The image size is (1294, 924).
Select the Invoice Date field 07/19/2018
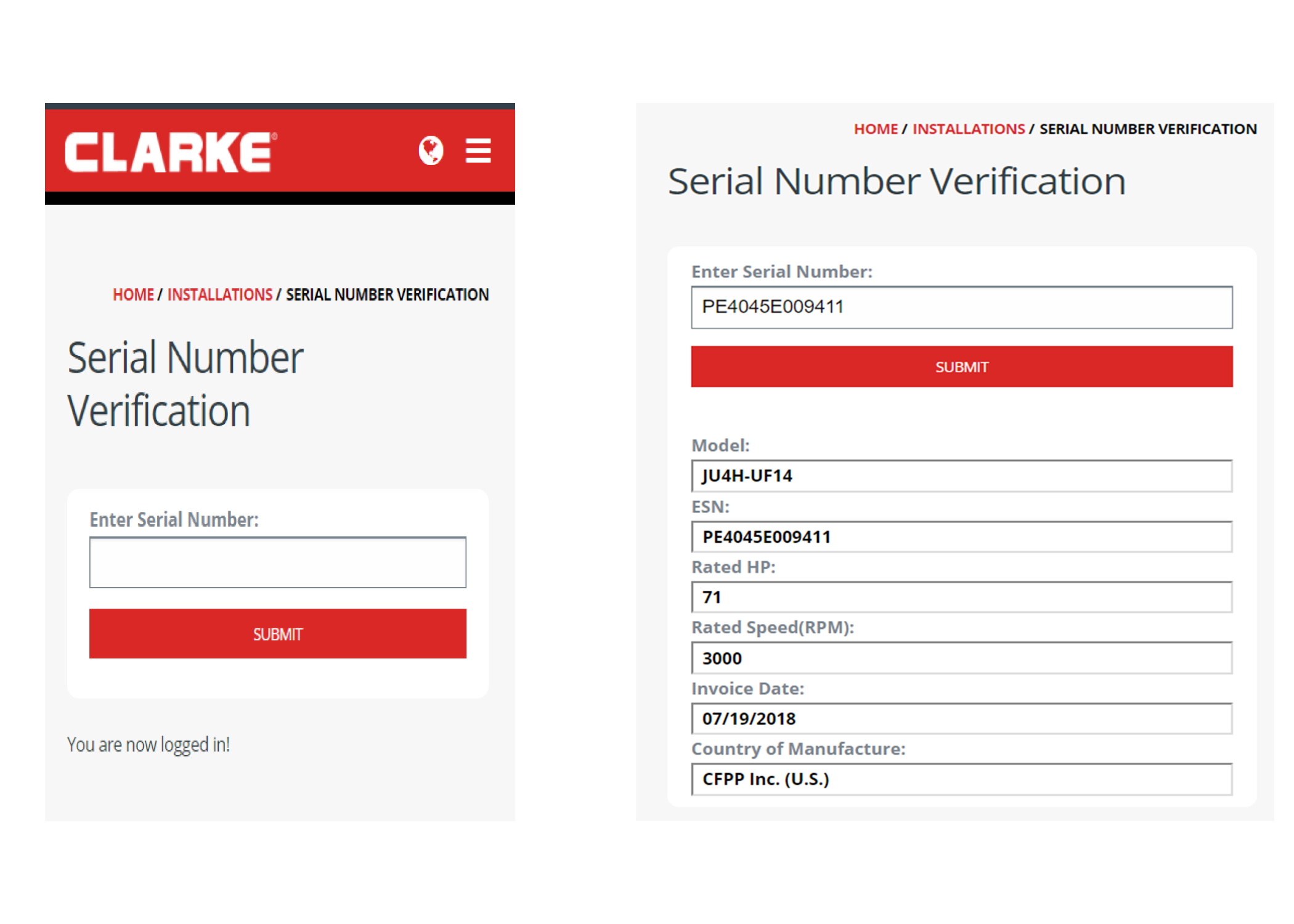coord(961,719)
